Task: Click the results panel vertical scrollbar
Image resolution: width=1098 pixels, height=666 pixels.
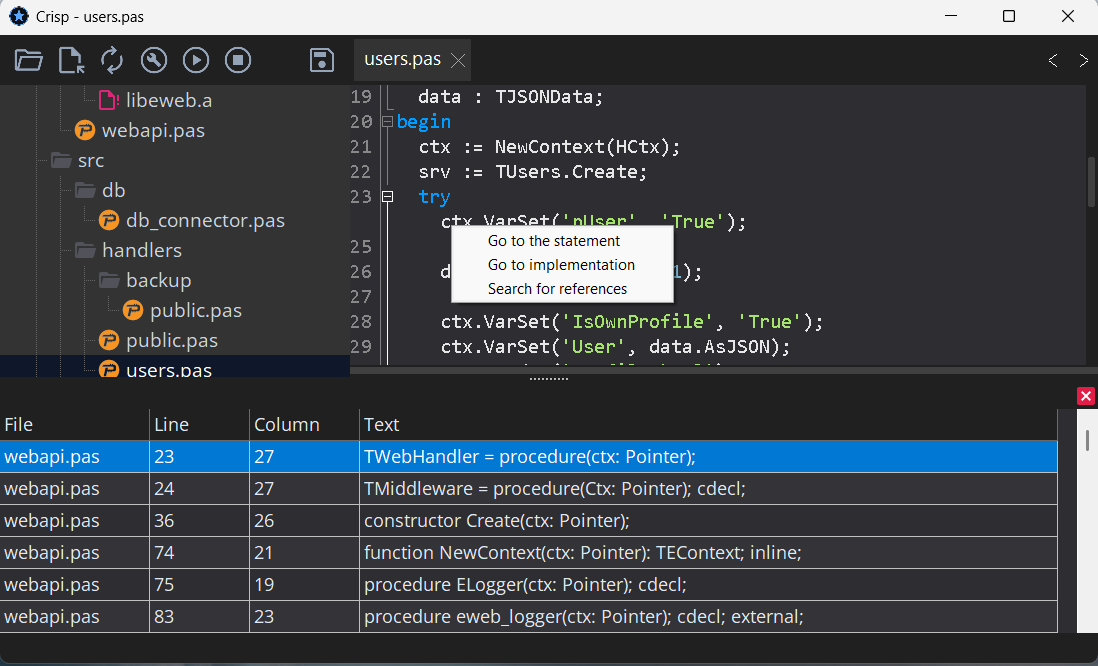Action: [x=1087, y=440]
